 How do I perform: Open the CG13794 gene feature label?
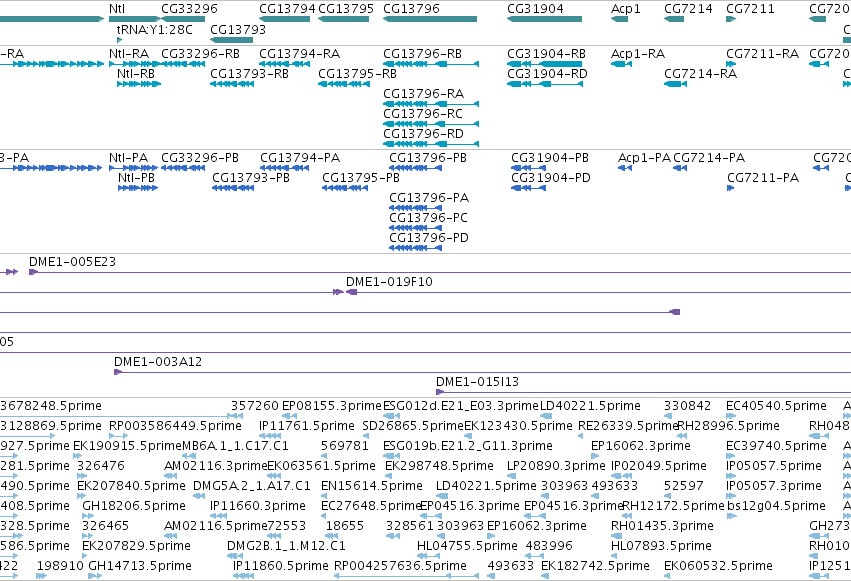pyautogui.click(x=287, y=9)
